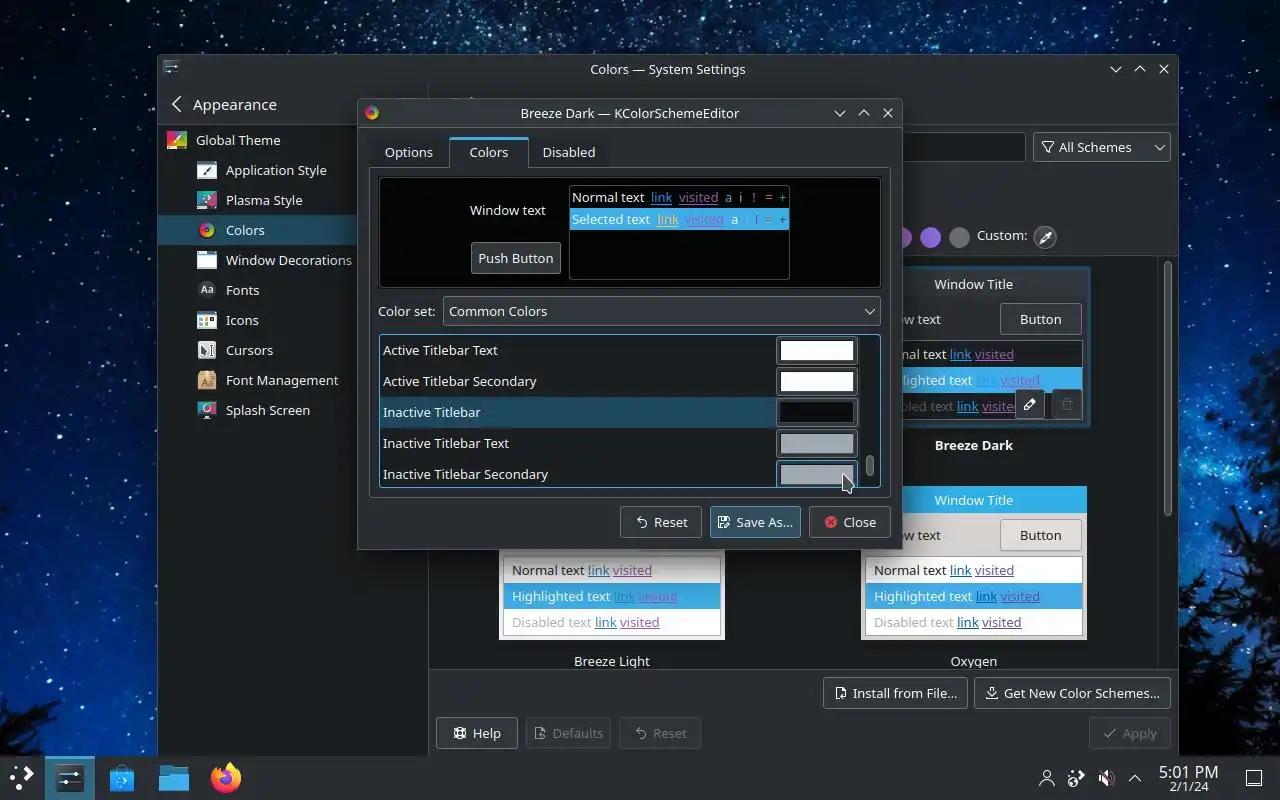Viewport: 1280px width, 800px height.
Task: Pick a color for Inactive Titlebar
Action: (817, 412)
